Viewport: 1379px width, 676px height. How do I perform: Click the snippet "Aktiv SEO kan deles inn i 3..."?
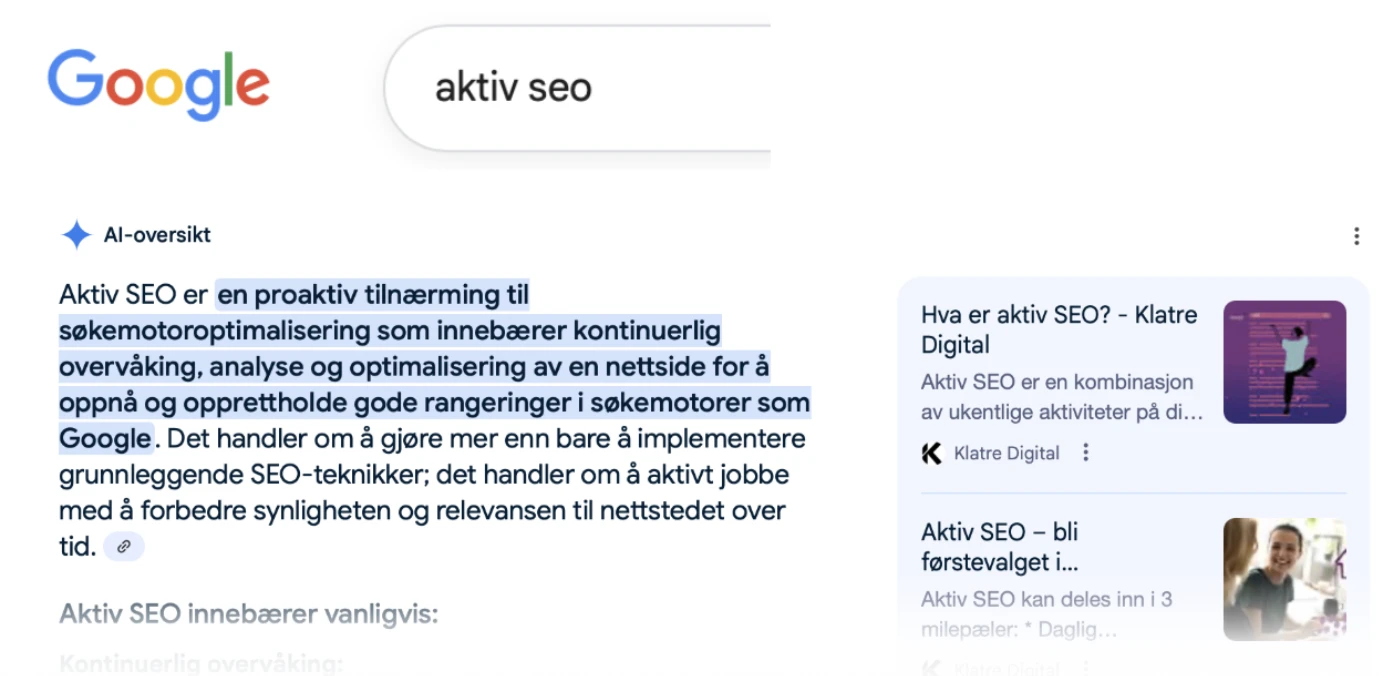coord(1046,614)
